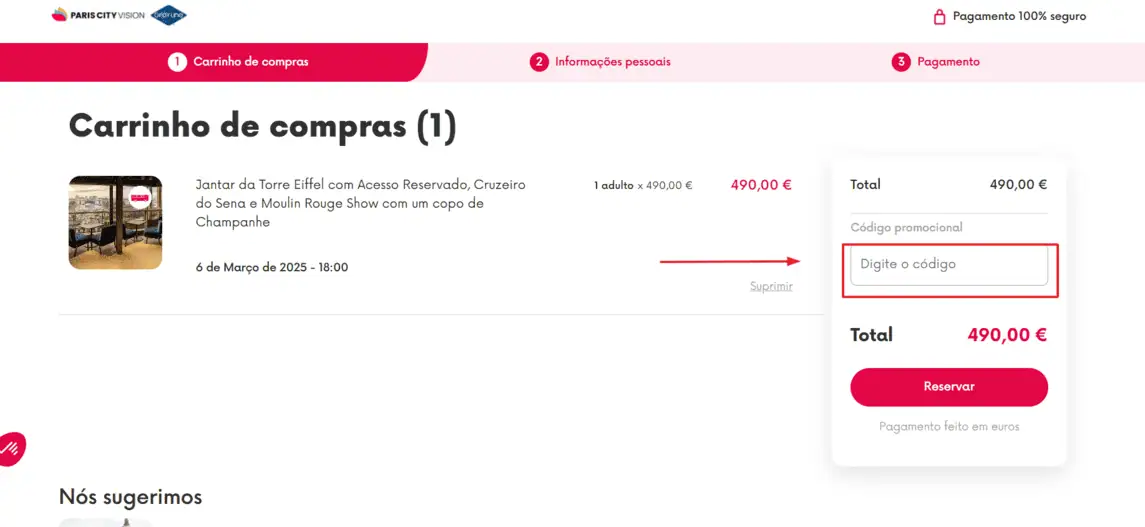This screenshot has height=527, width=1145.
Task: Click the step 2 number circle
Action: tap(539, 62)
